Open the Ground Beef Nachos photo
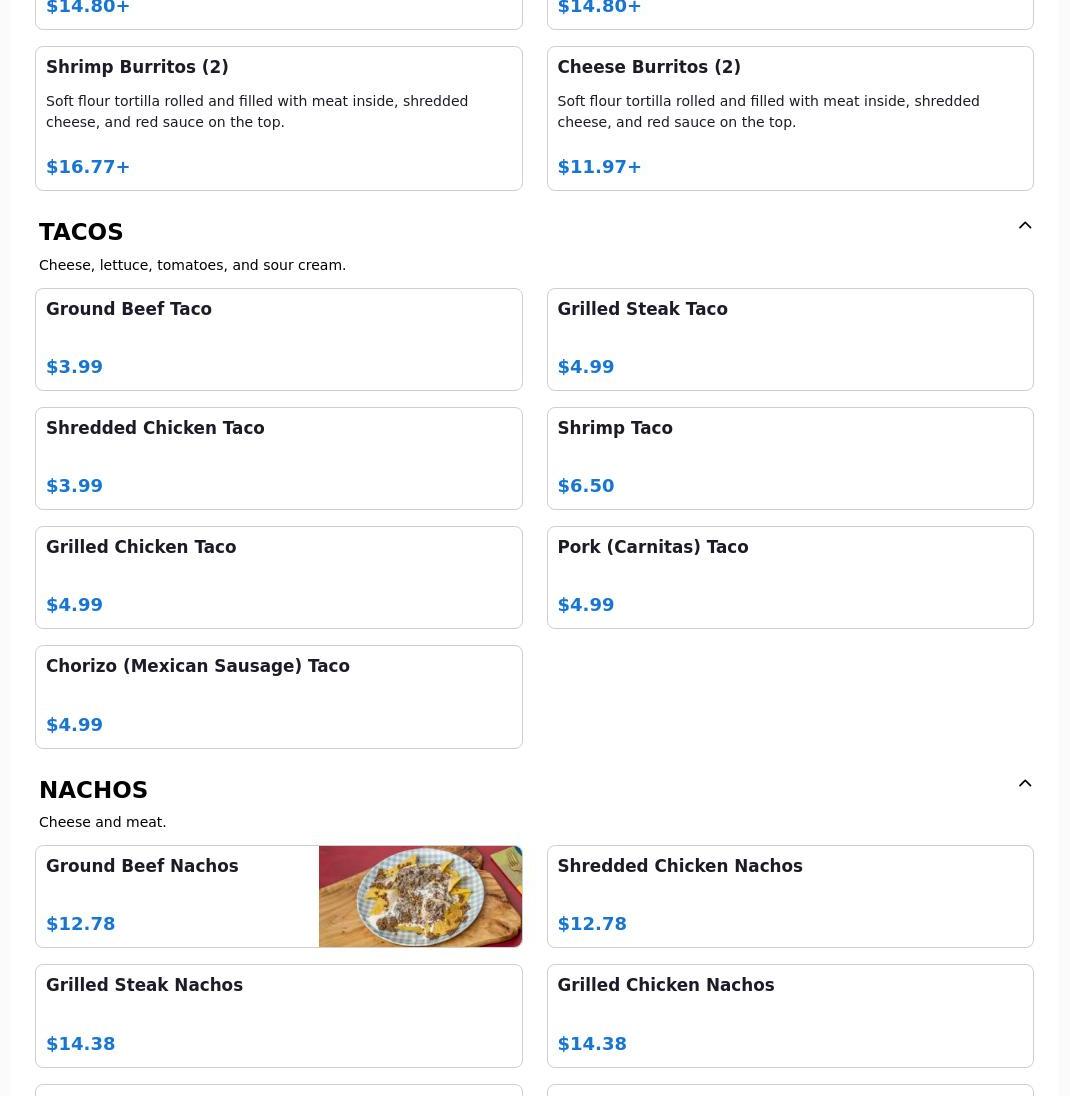1070x1096 pixels. [420, 897]
